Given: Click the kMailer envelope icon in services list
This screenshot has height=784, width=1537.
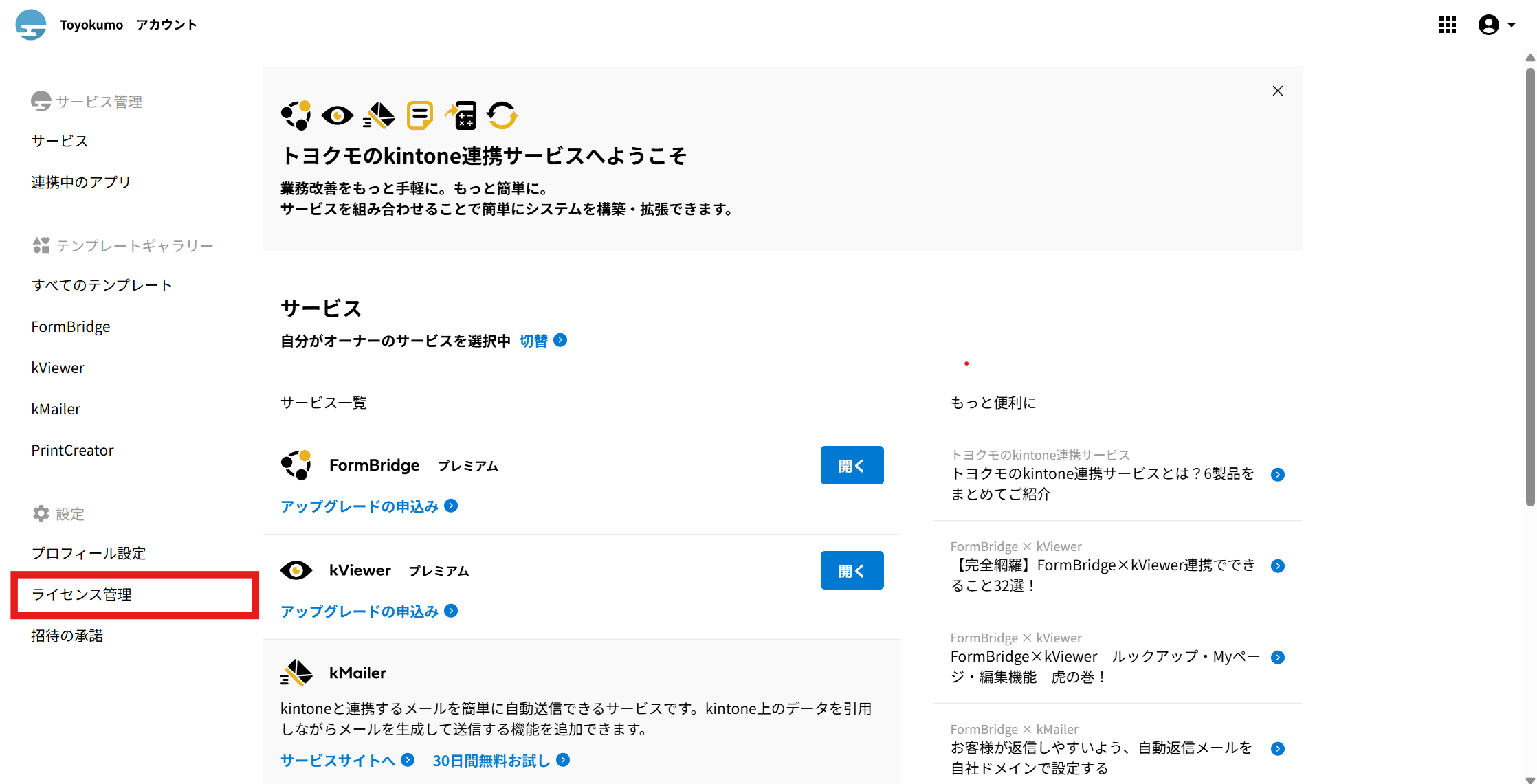Looking at the screenshot, I should pyautogui.click(x=296, y=673).
